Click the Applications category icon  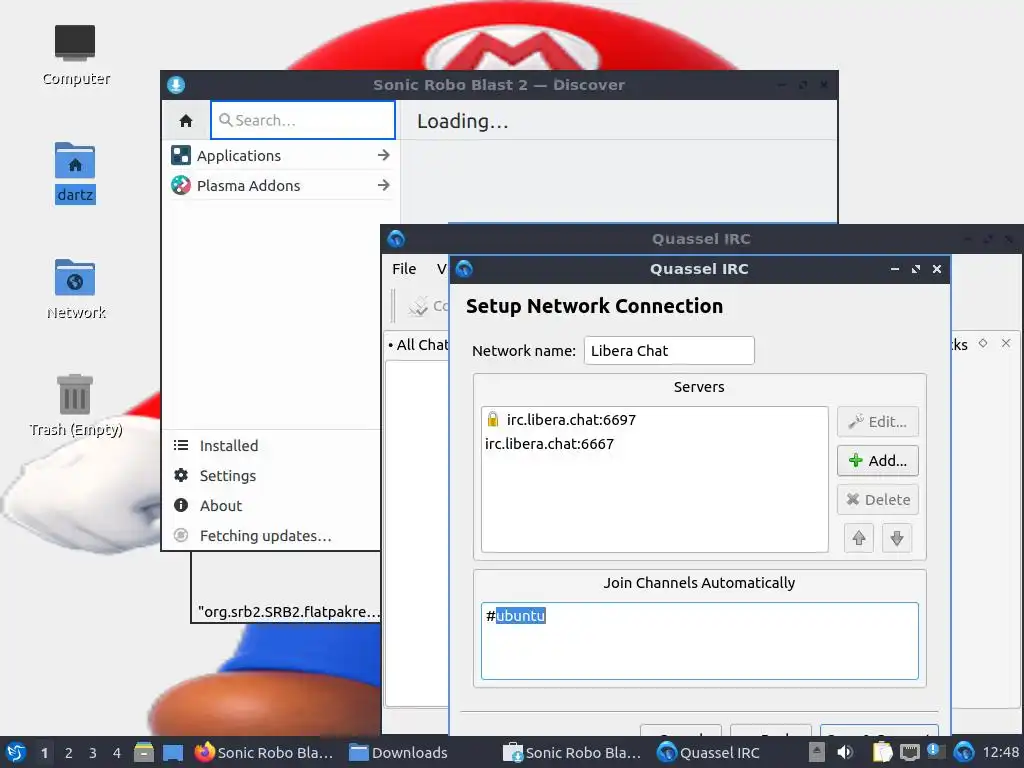pyautogui.click(x=181, y=155)
